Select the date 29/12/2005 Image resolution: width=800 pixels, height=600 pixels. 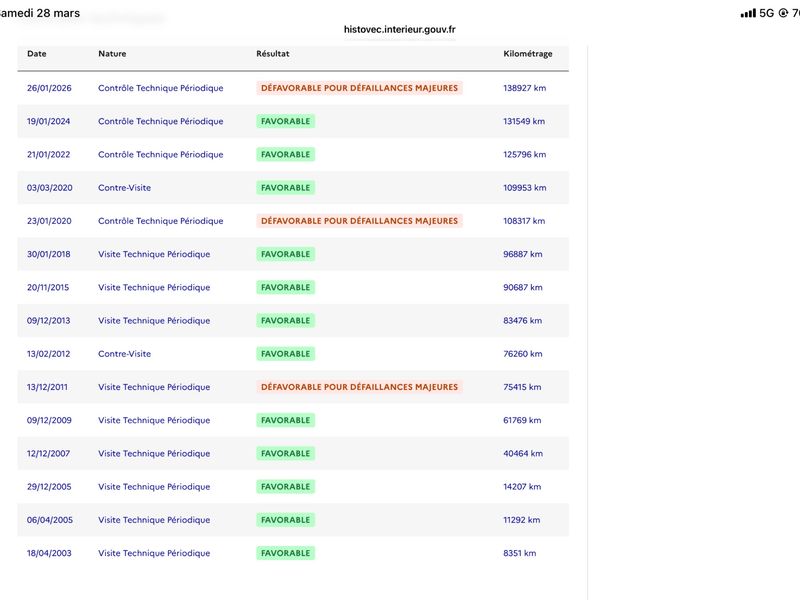[49, 486]
